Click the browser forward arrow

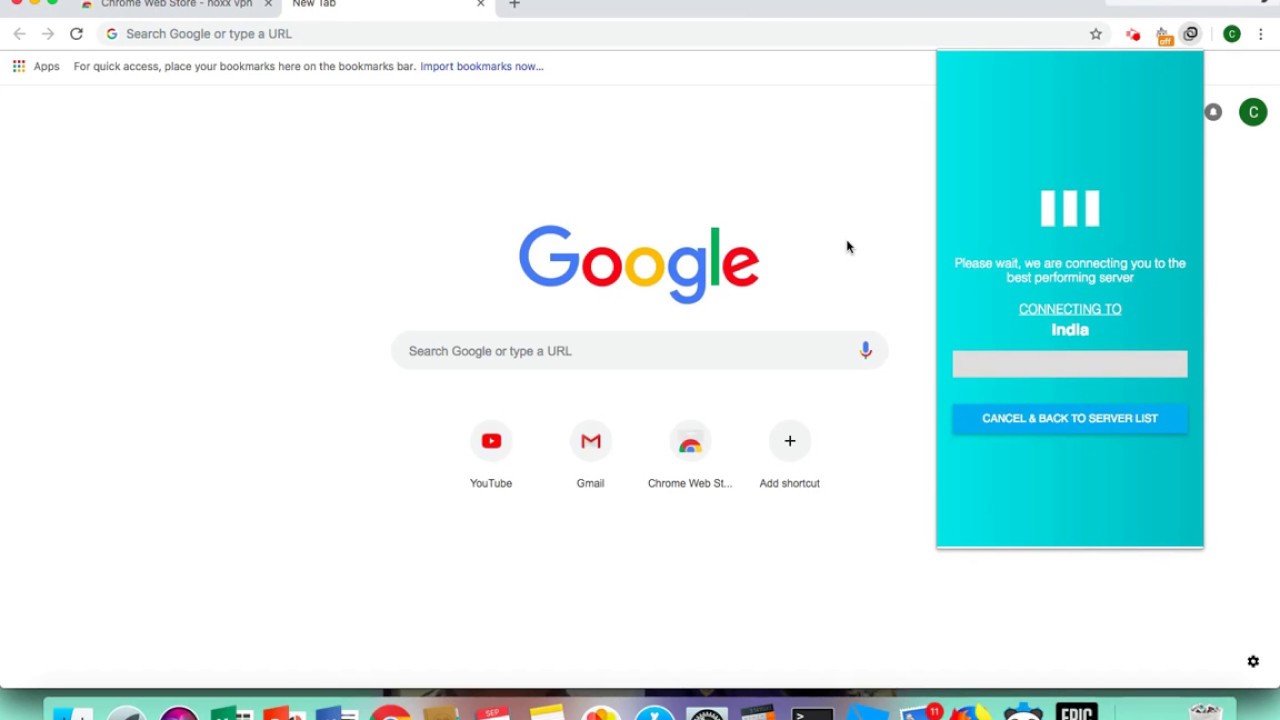tap(48, 34)
